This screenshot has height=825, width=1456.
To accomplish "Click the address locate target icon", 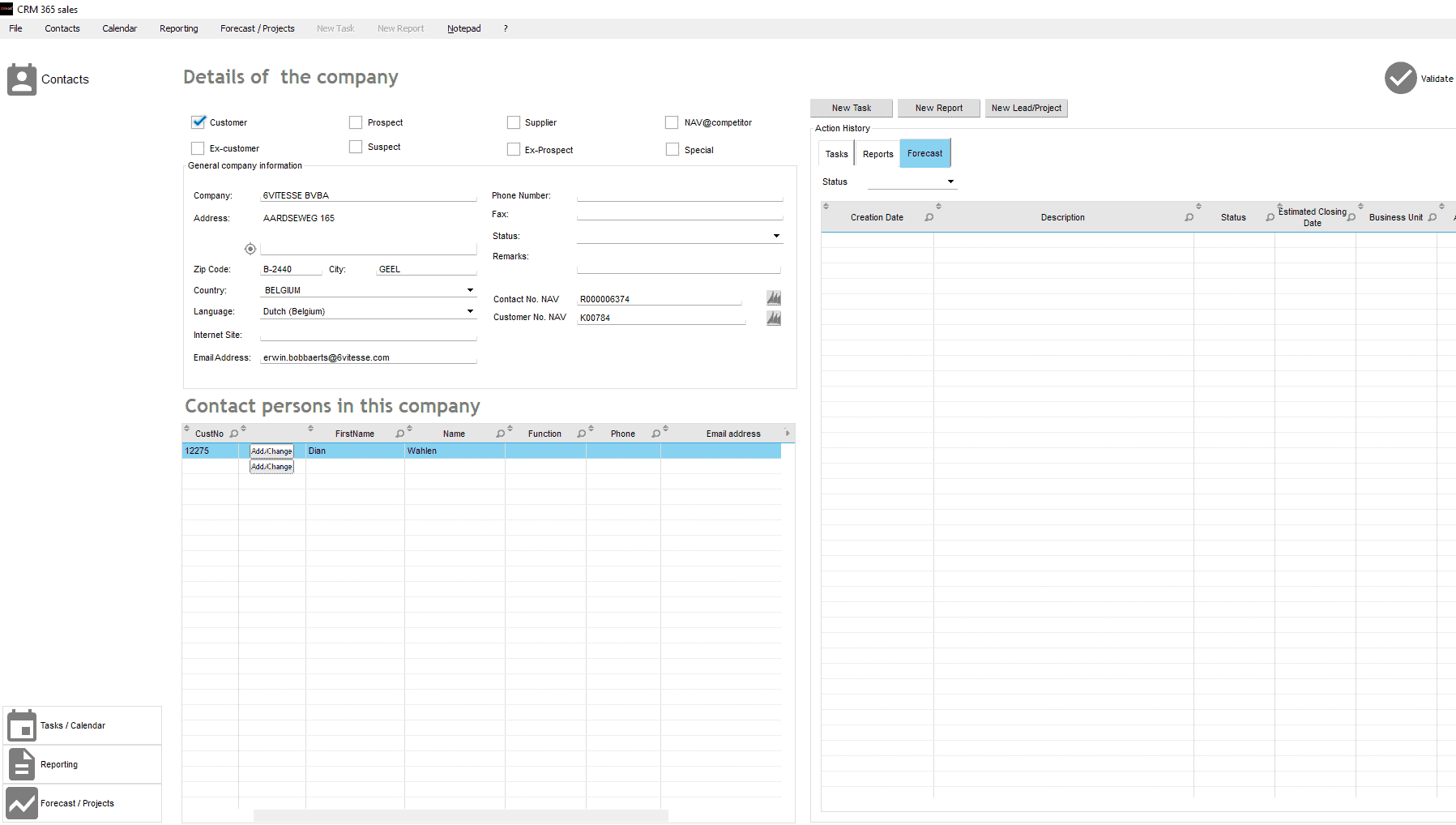I will point(250,249).
